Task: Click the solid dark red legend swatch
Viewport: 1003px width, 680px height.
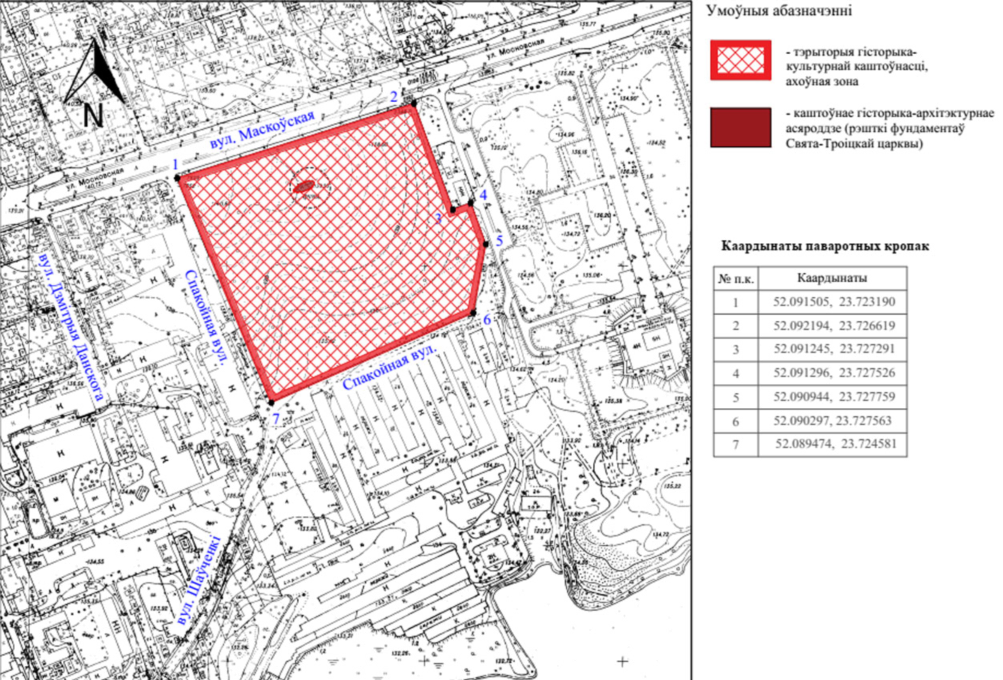Action: pyautogui.click(x=740, y=128)
